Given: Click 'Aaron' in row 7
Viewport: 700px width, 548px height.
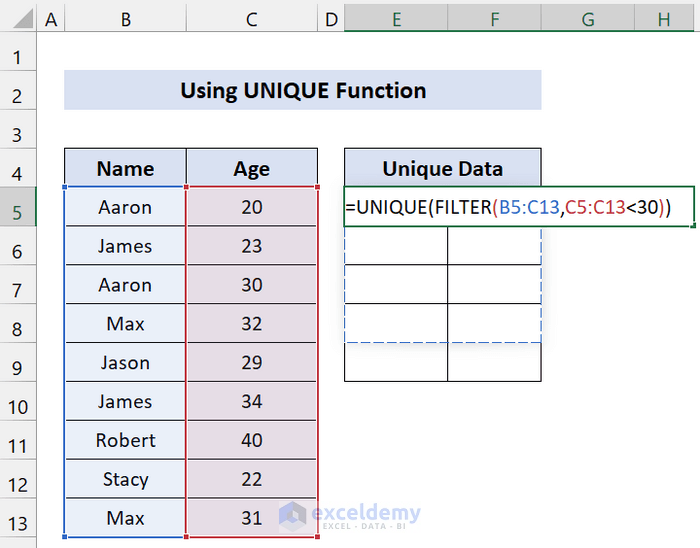Looking at the screenshot, I should point(125,285).
